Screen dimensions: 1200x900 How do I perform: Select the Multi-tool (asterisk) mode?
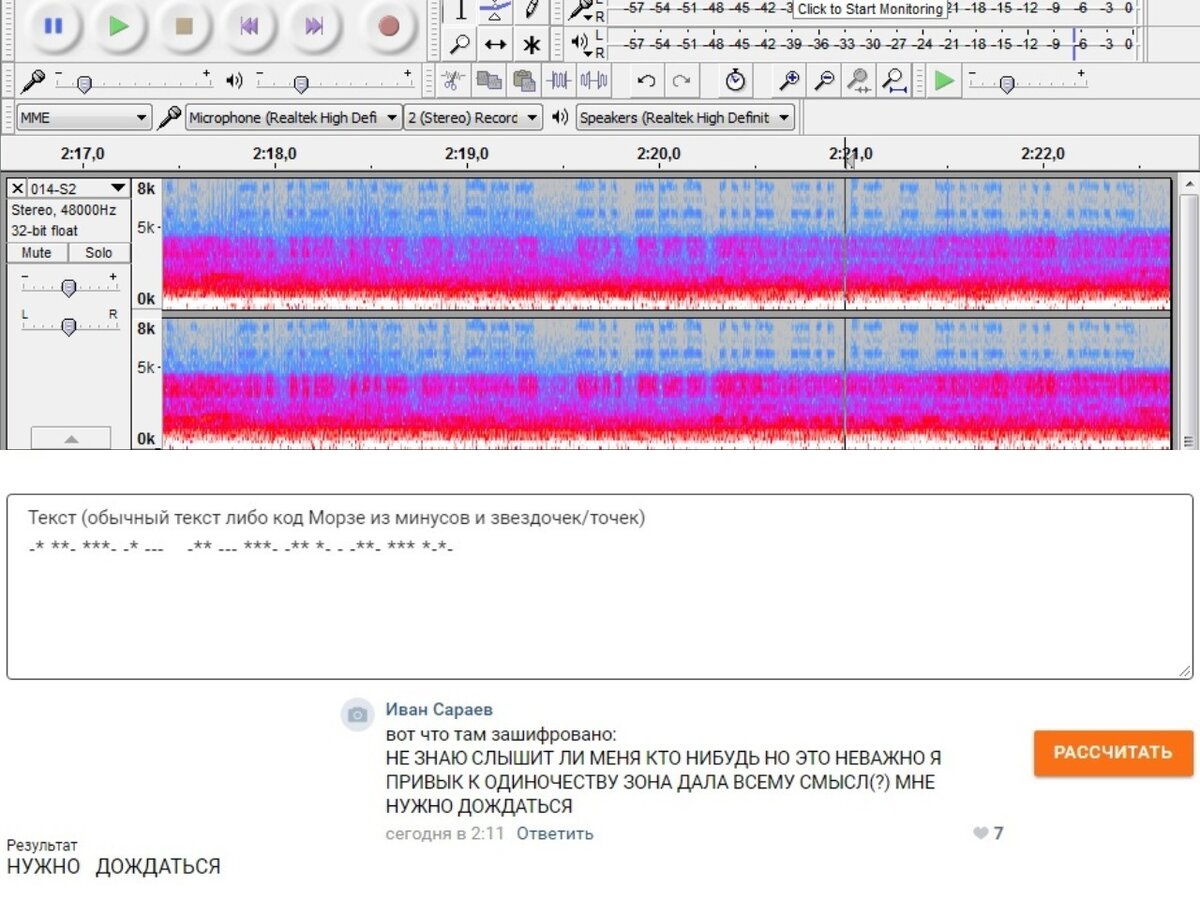pos(531,44)
